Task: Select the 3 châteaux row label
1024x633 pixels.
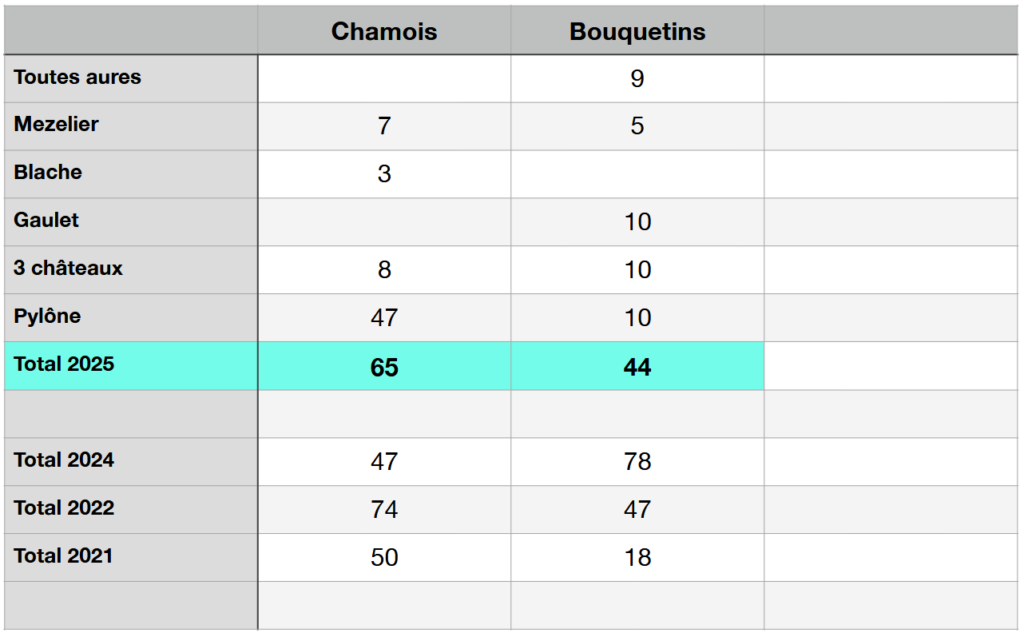Action: click(x=69, y=268)
